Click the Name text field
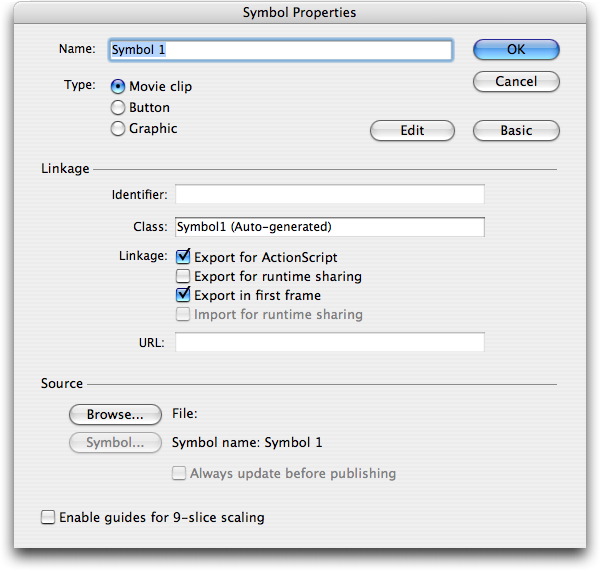 280,49
